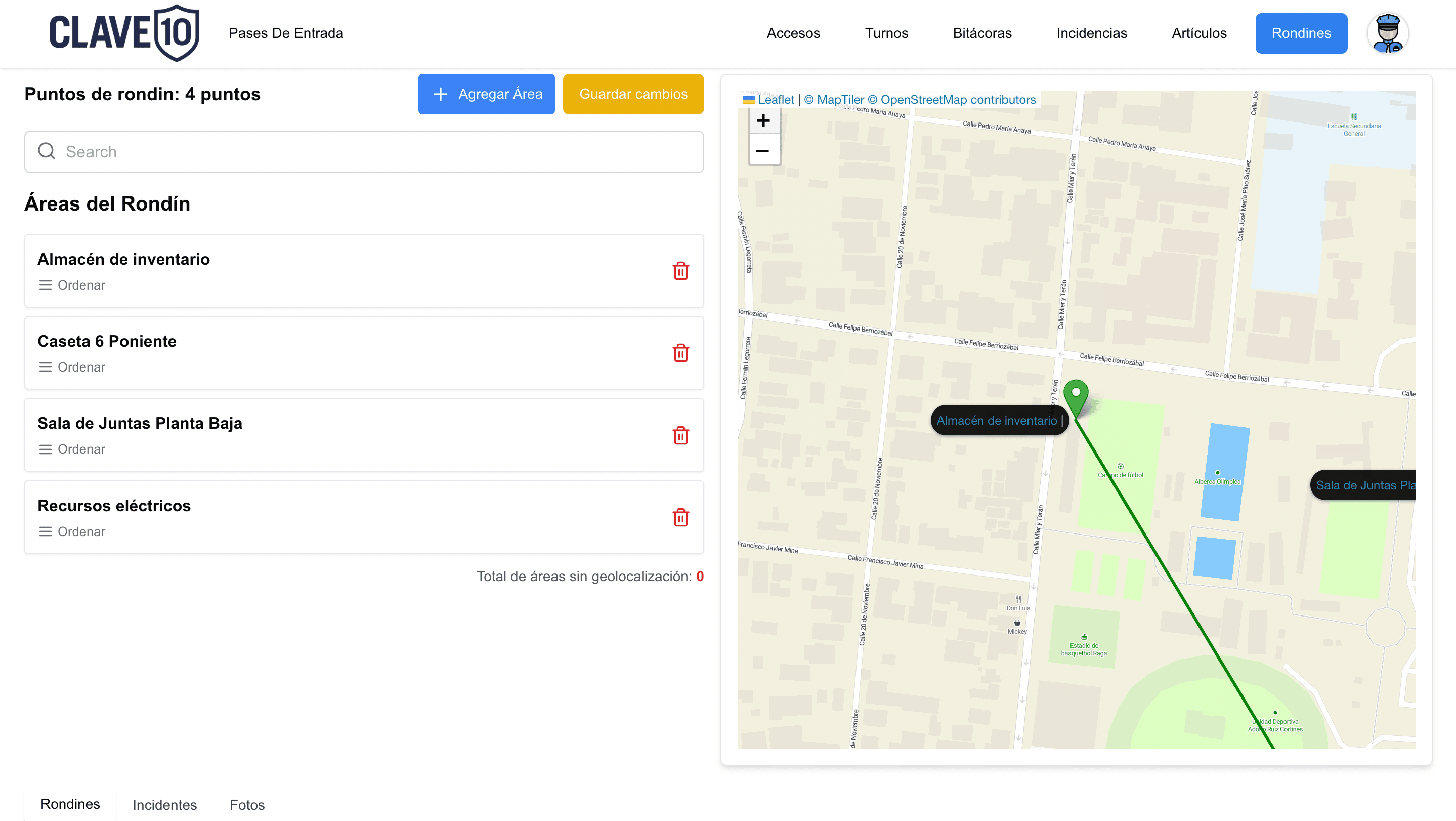The image size is (1456, 821).
Task: Click the Almacén de inventario map tooltip
Action: click(x=997, y=420)
